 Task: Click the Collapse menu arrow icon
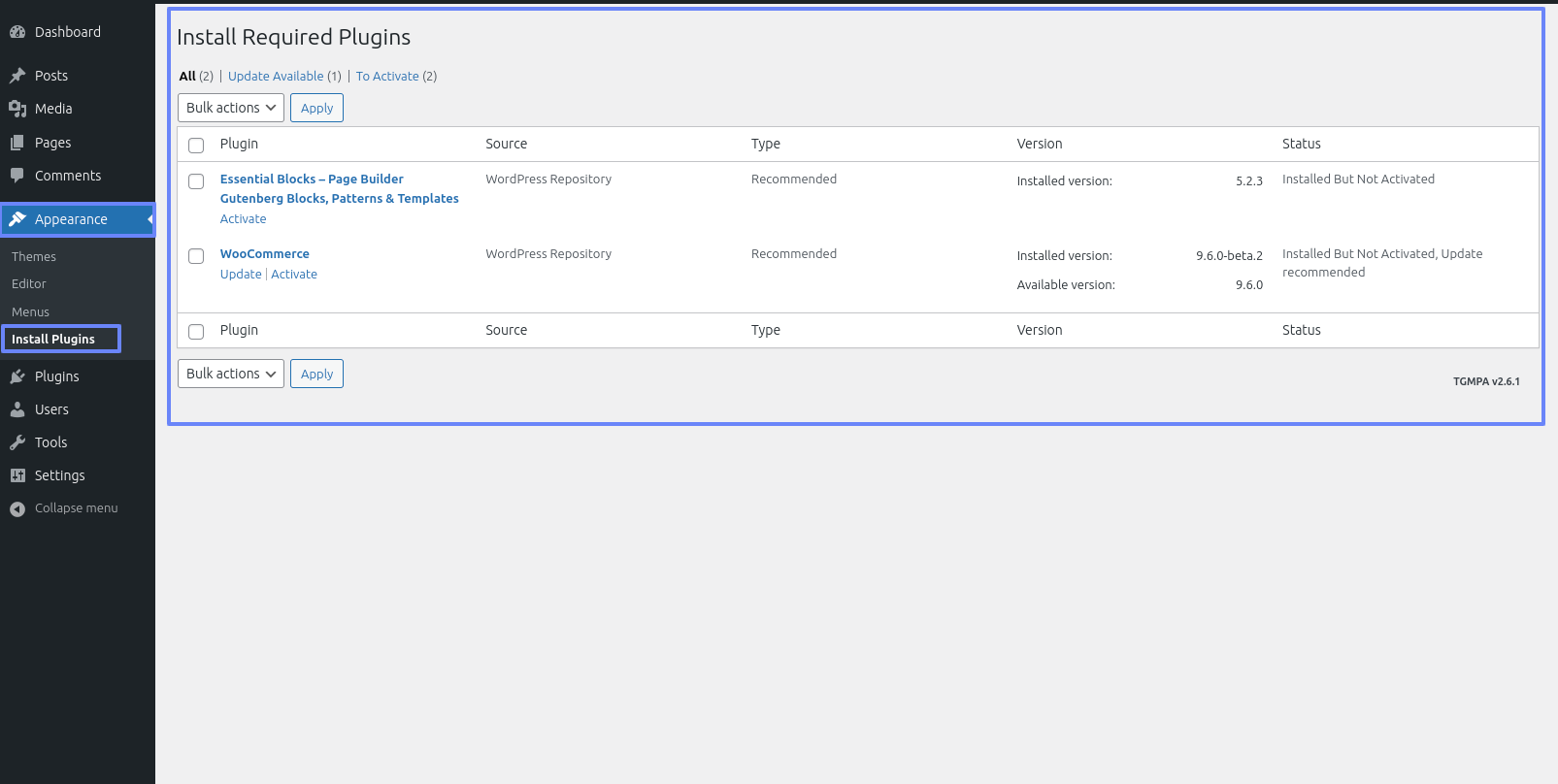[x=17, y=508]
